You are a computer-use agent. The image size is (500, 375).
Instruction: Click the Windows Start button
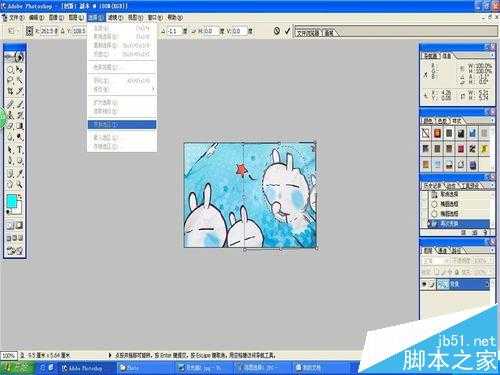pyautogui.click(x=17, y=368)
